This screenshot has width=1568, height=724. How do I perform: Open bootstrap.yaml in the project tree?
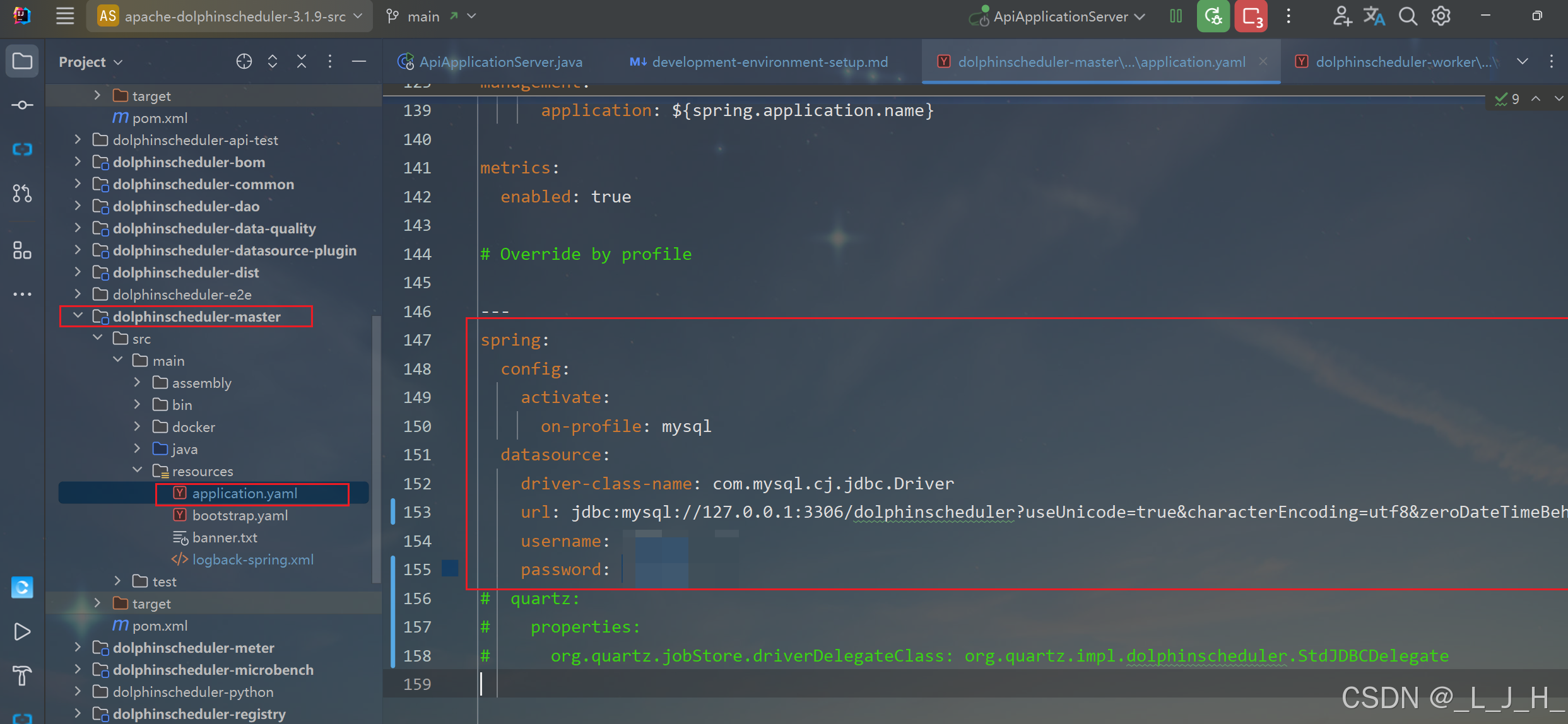(x=240, y=515)
